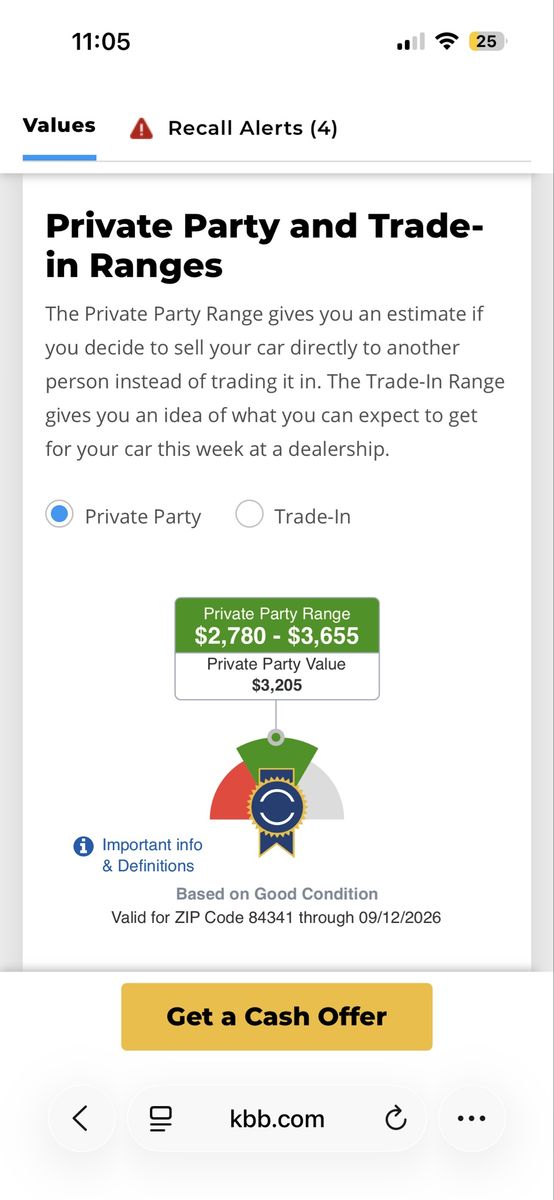Open the Recall Alerts (4) tab

pos(253,128)
